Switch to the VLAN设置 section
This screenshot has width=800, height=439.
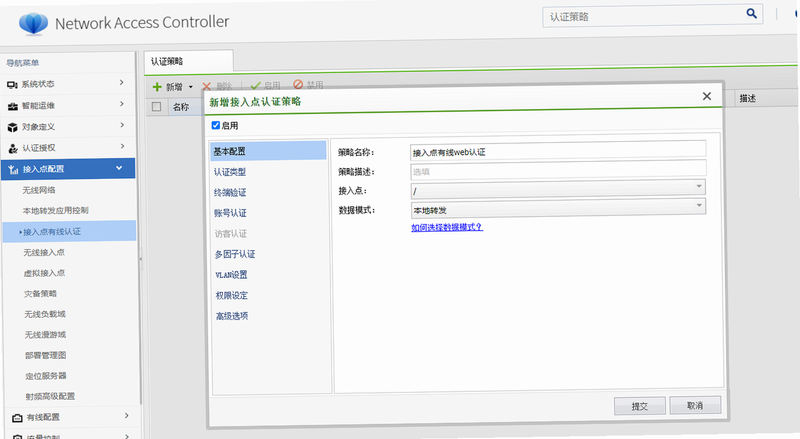point(231,275)
